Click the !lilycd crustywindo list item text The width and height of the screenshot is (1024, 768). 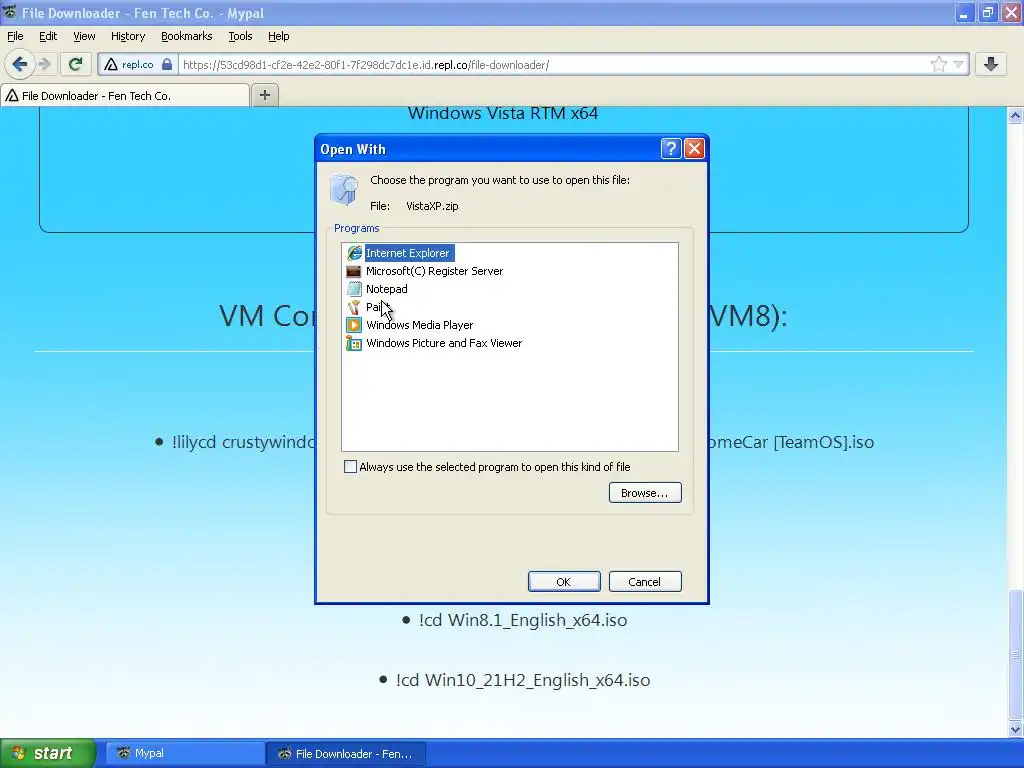[x=243, y=442]
